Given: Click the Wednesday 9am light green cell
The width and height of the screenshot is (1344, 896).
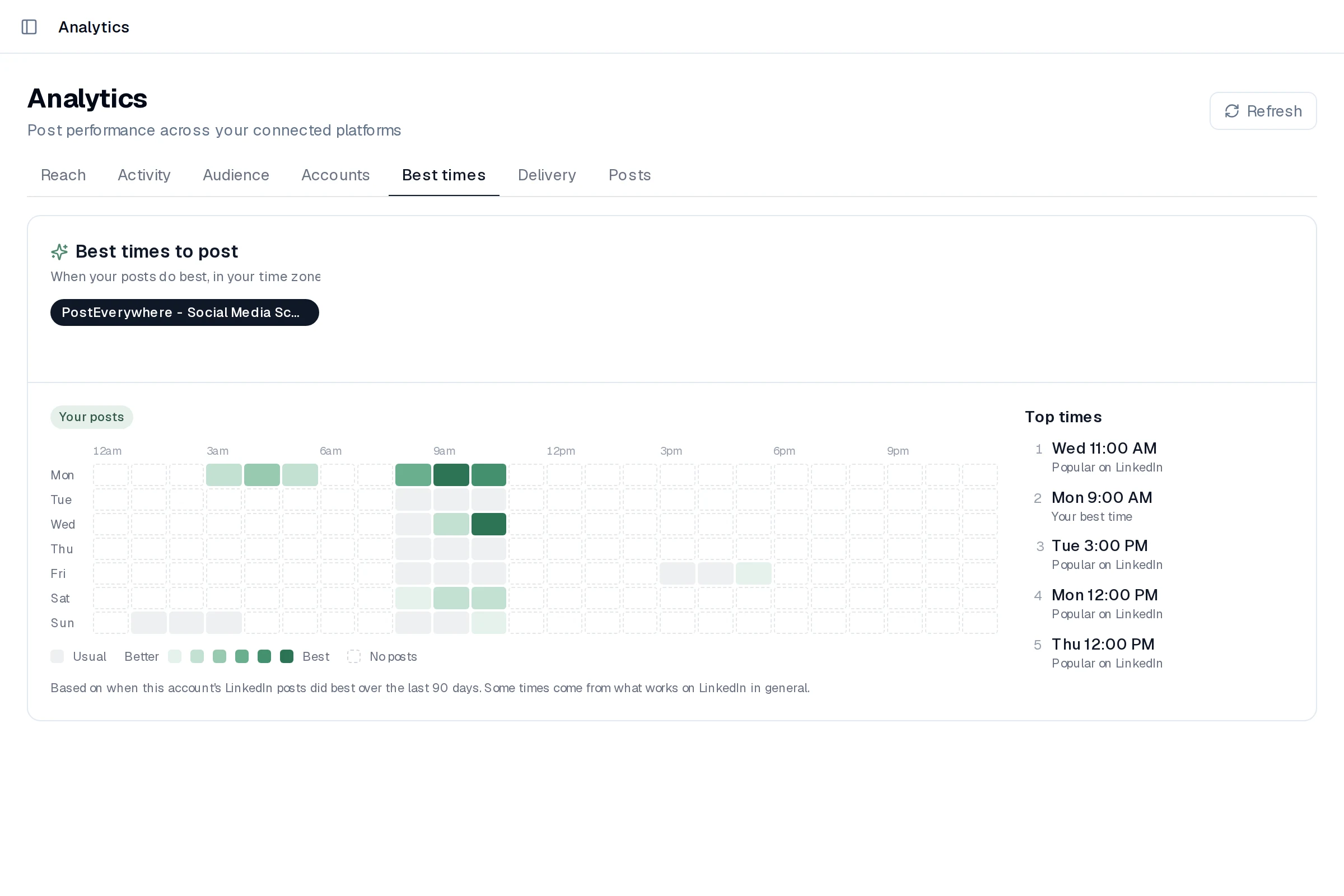Looking at the screenshot, I should 451,524.
